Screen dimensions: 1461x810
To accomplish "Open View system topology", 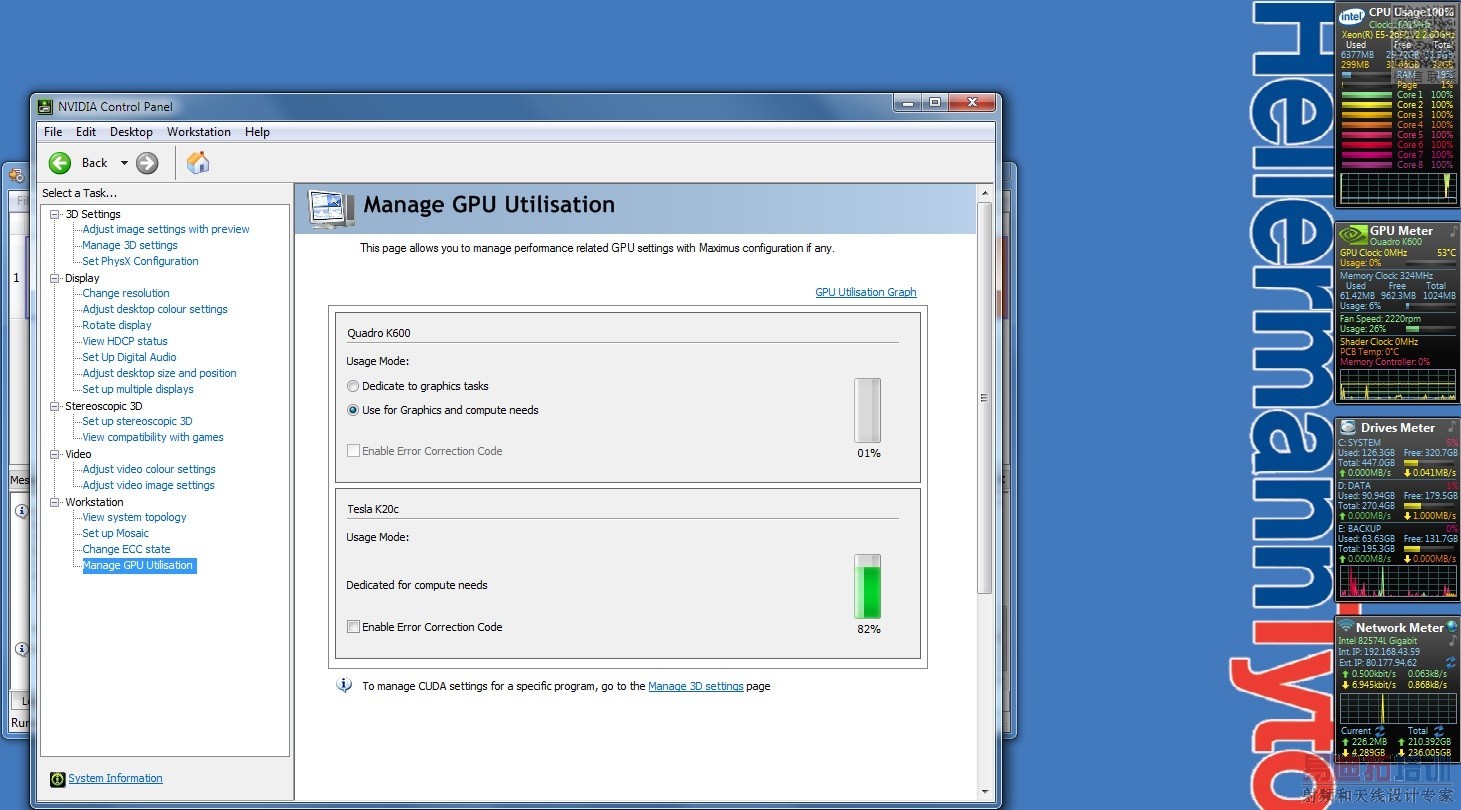I will click(134, 517).
